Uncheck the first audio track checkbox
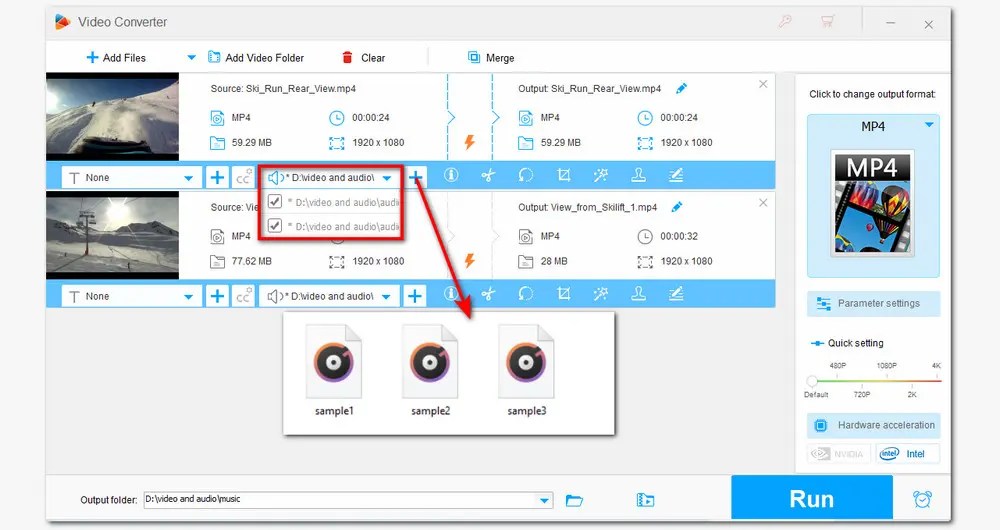1000x530 pixels. tap(275, 202)
